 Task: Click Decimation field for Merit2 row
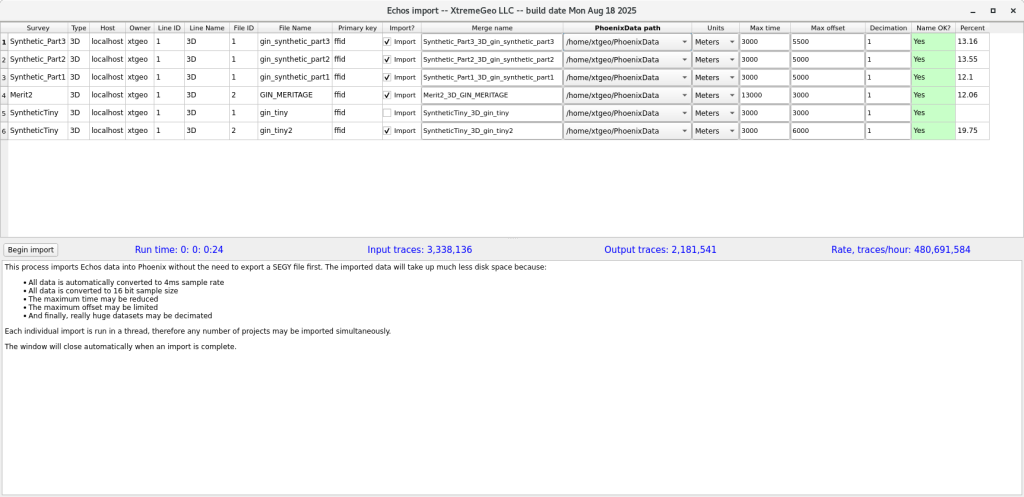coord(888,95)
